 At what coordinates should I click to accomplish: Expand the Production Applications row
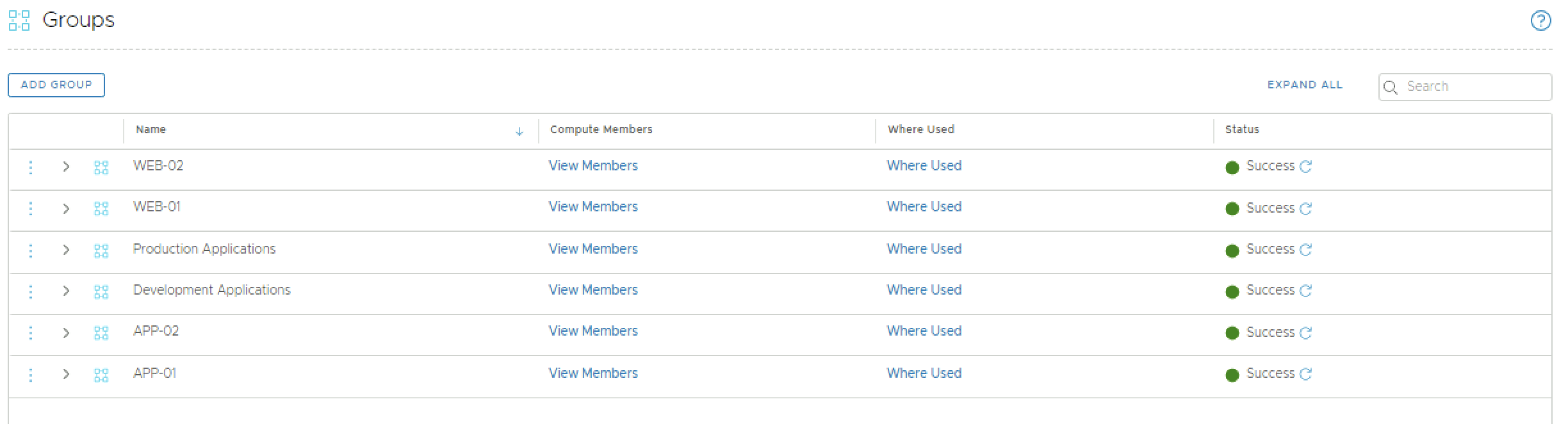[66, 250]
